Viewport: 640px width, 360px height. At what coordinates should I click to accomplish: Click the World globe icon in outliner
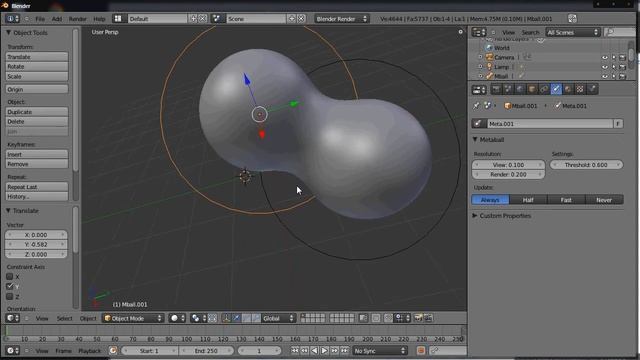[489, 48]
